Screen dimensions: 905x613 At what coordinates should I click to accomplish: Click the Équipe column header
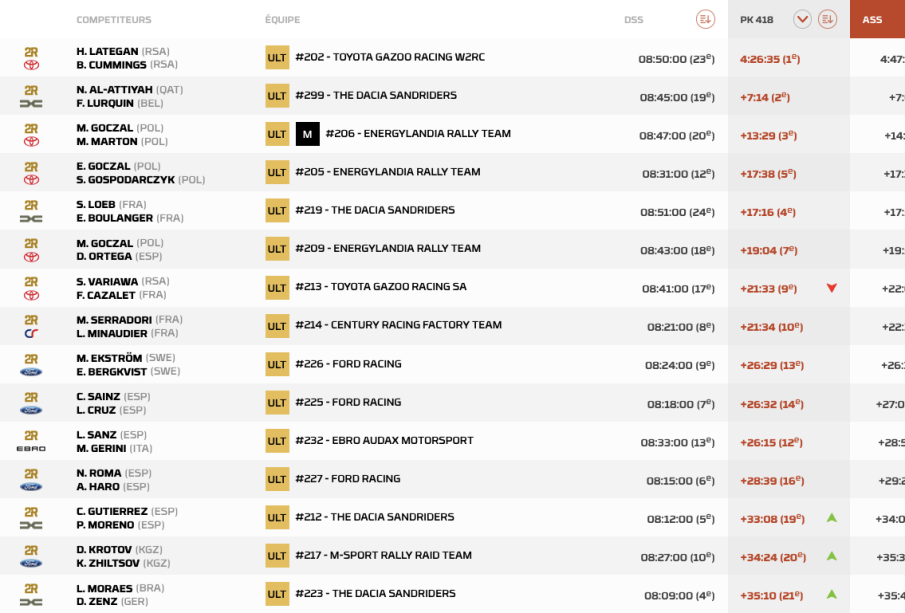pos(282,20)
